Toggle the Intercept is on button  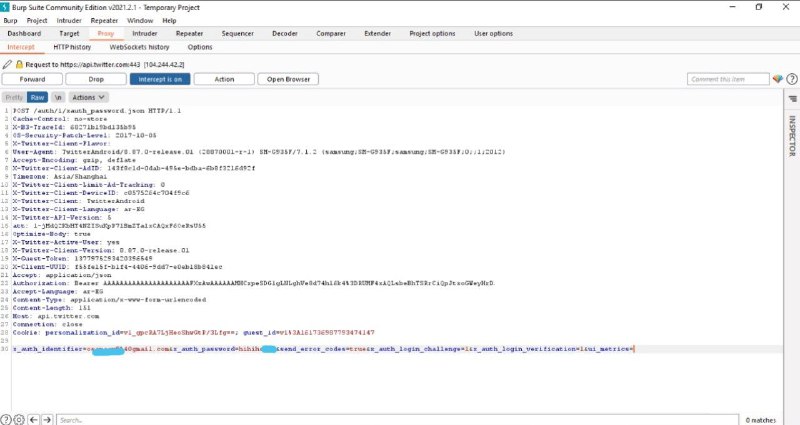(160, 79)
